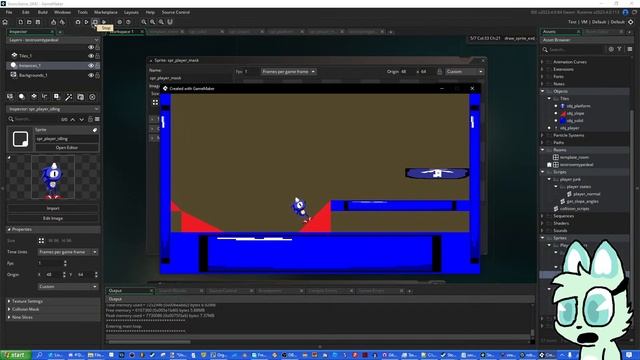Image resolution: width=640 pixels, height=360 pixels.
Task: Click the user account icon top right
Action: tap(625, 12)
